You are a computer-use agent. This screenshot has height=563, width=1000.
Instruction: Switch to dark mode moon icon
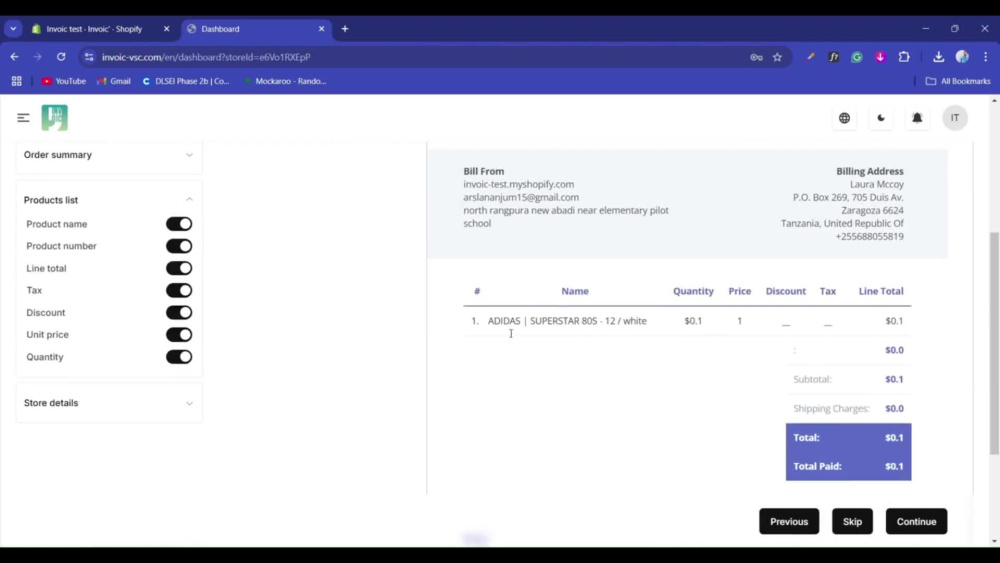[x=881, y=118]
